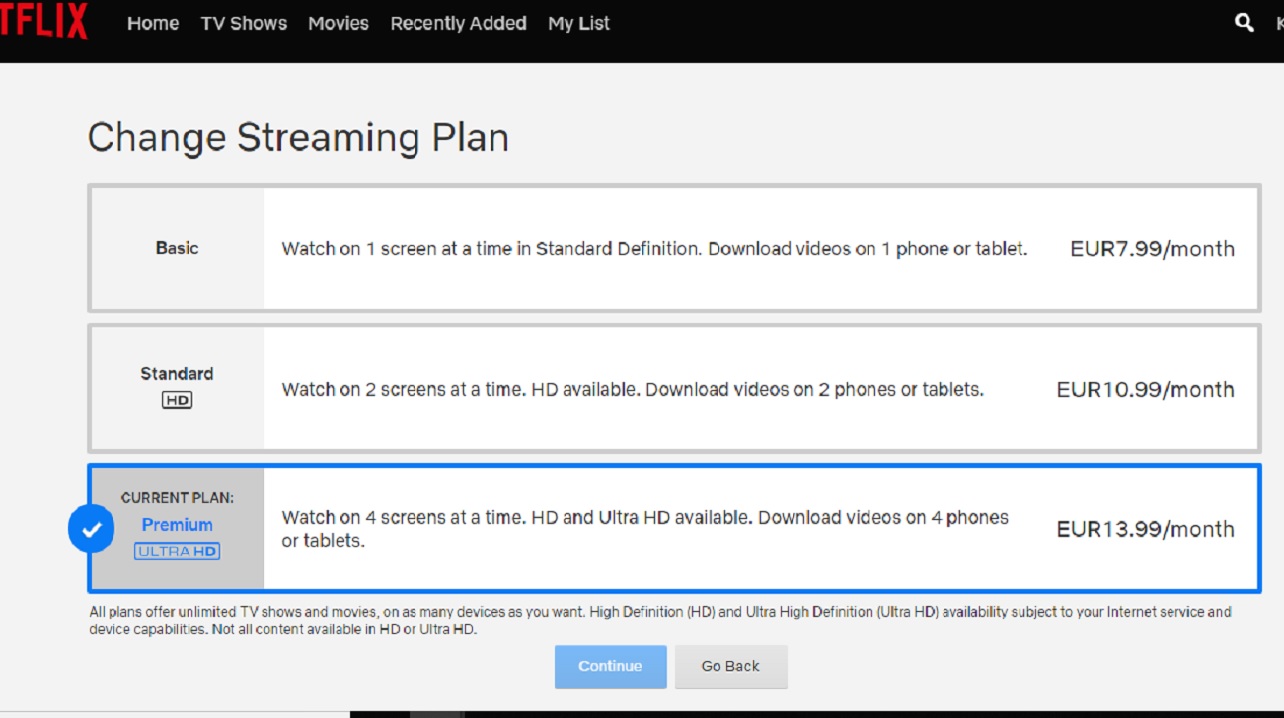Open the TV Shows section
This screenshot has height=718, width=1284.
pos(243,23)
